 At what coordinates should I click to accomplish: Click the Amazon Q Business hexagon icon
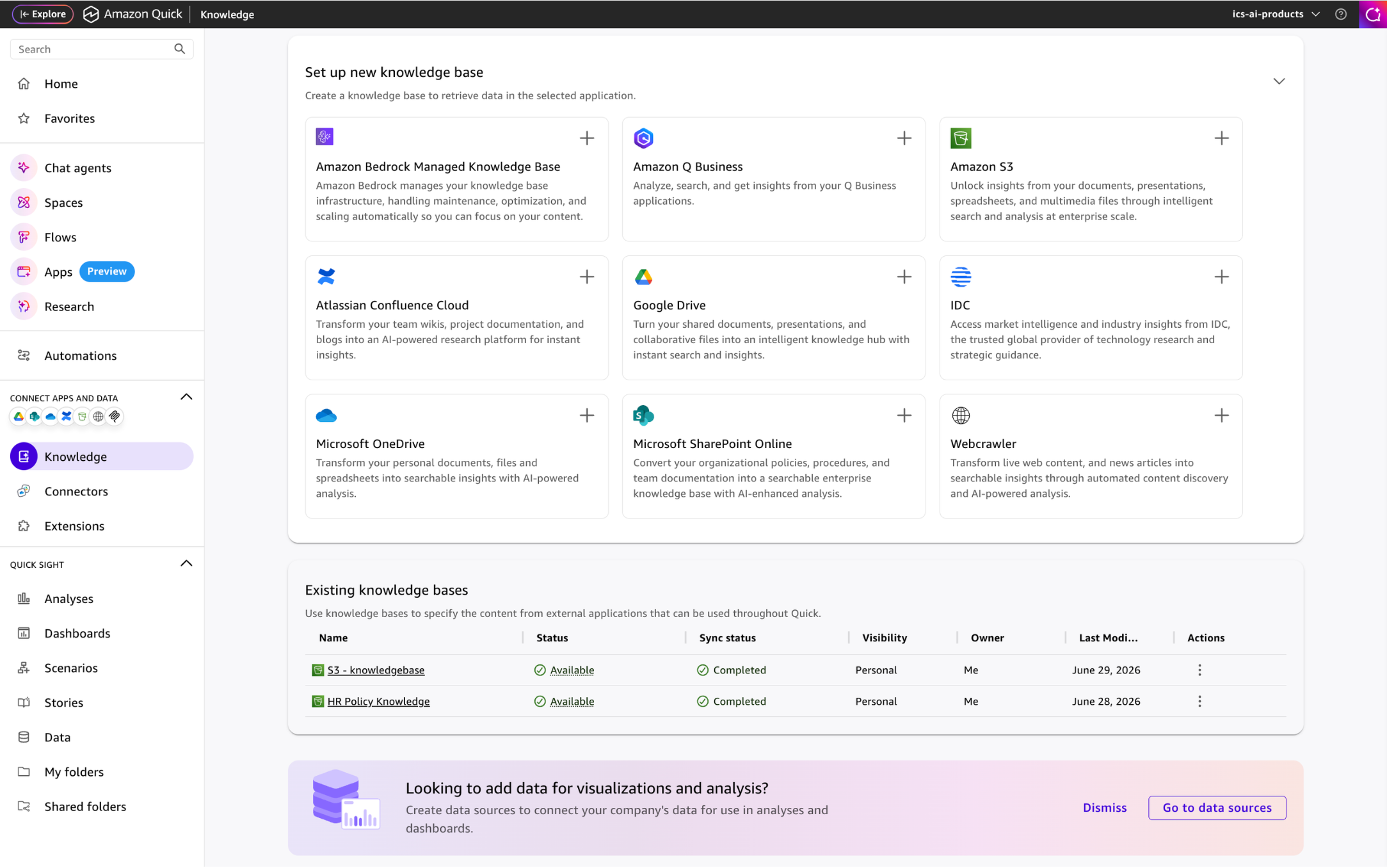(x=643, y=138)
